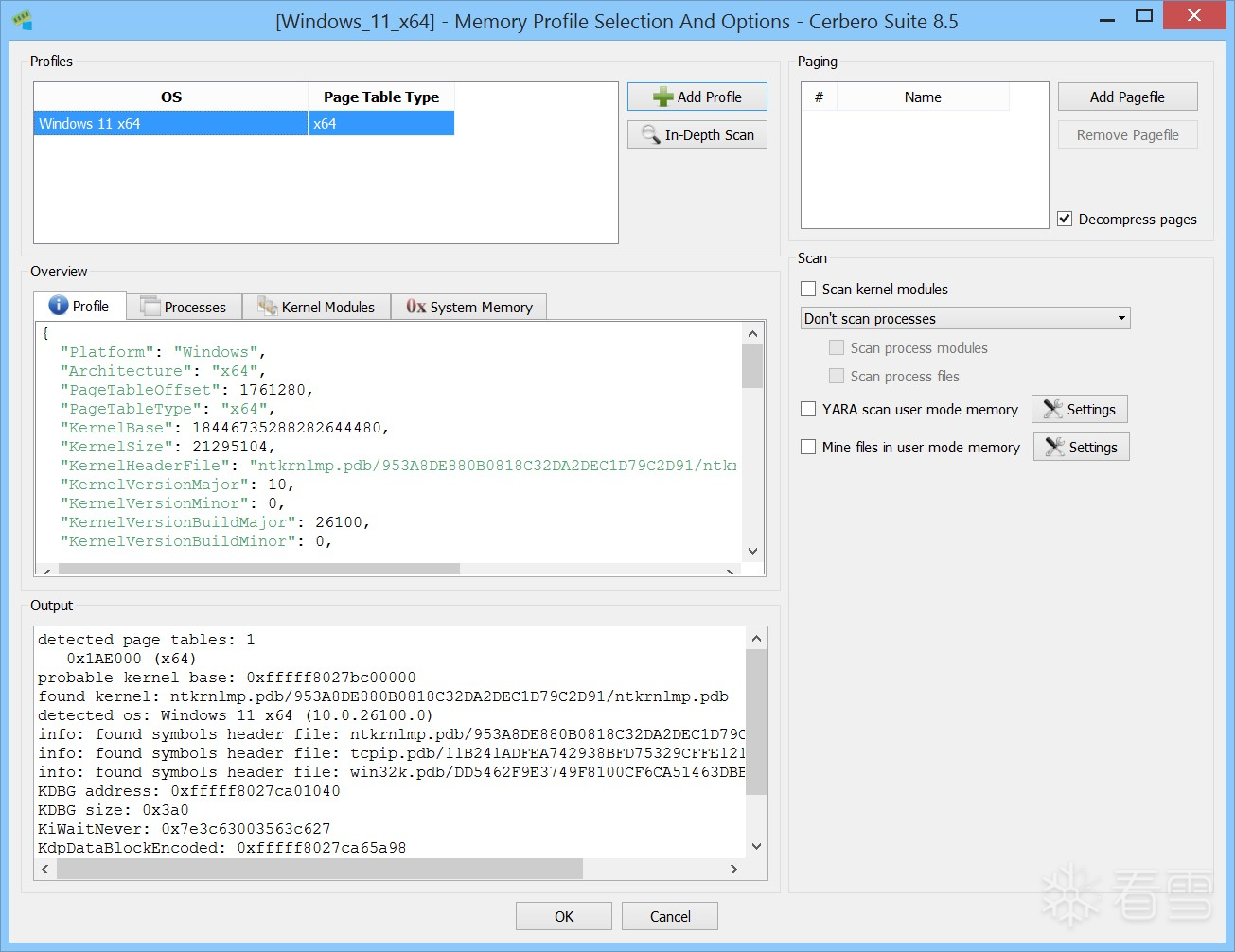1235x952 pixels.
Task: Click the magnifier icon on In-Depth Scan
Action: [650, 134]
